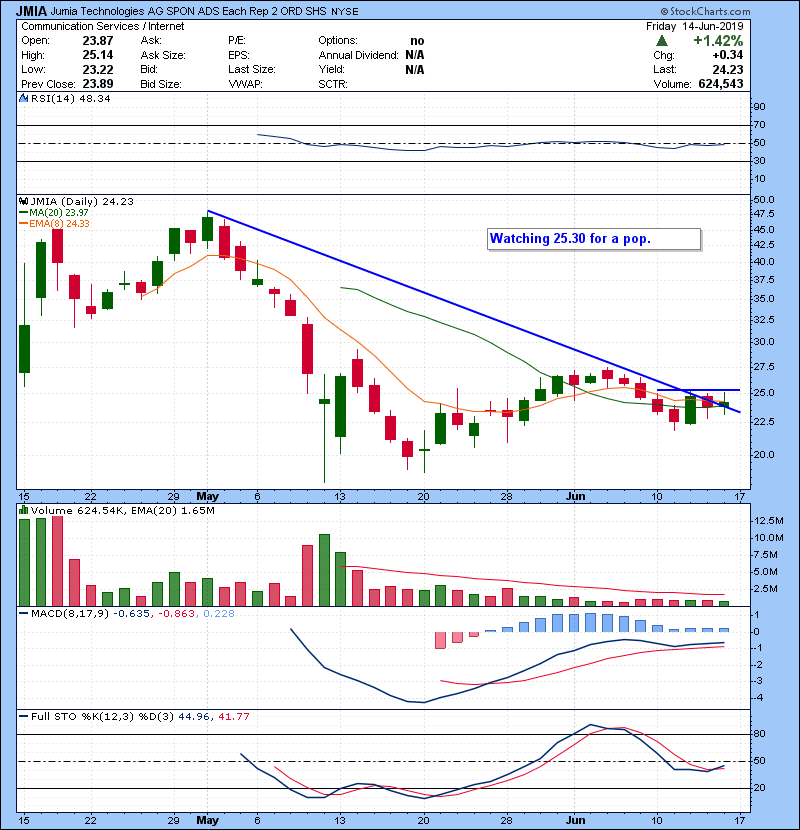Click the Volume 624.54K, EMA(20) 1.65M label
The width and height of the screenshot is (800, 830).
(122, 511)
